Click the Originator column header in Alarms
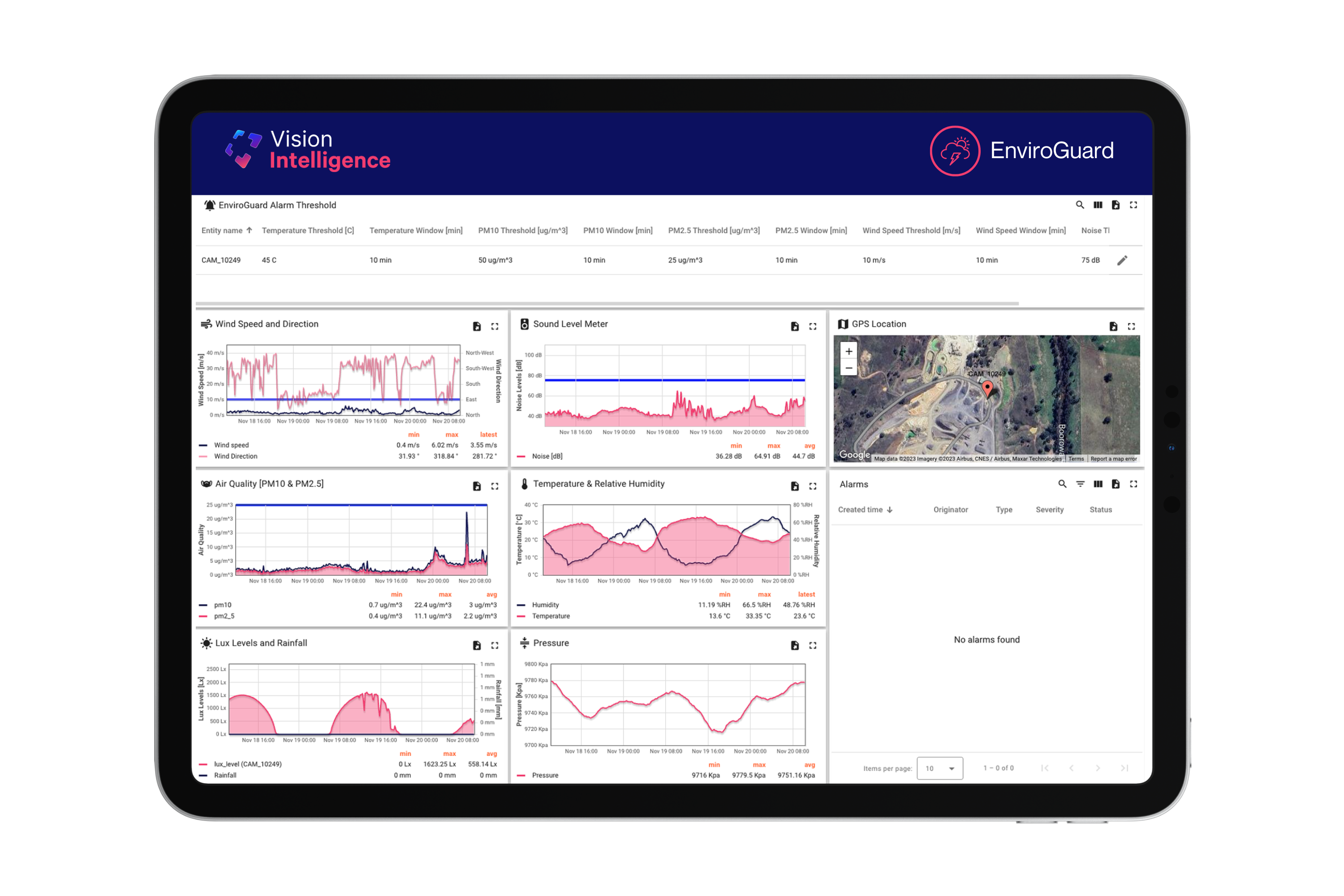Viewport: 1344px width, 896px height. 950,510
